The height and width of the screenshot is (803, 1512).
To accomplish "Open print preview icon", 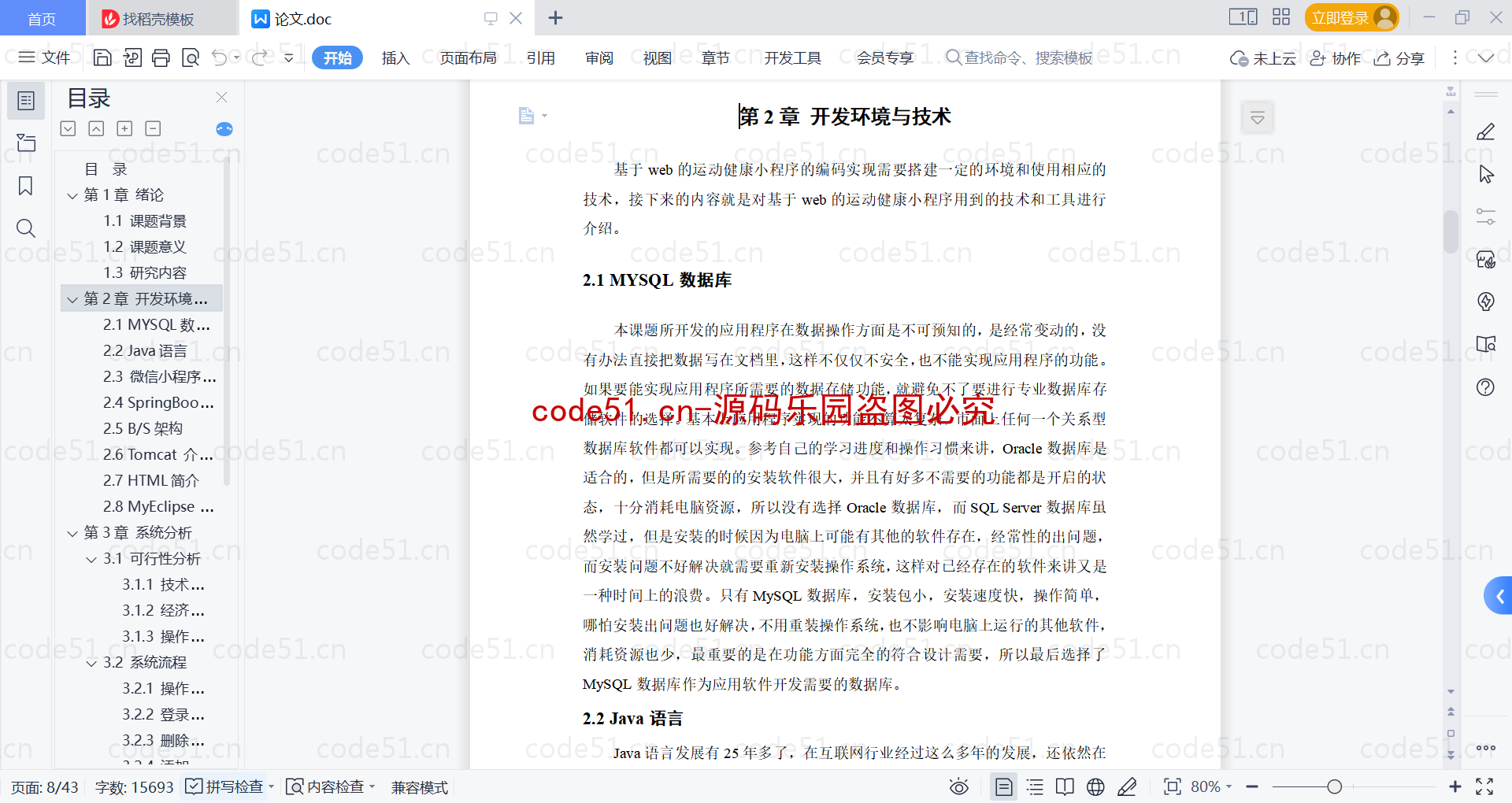I will point(190,57).
